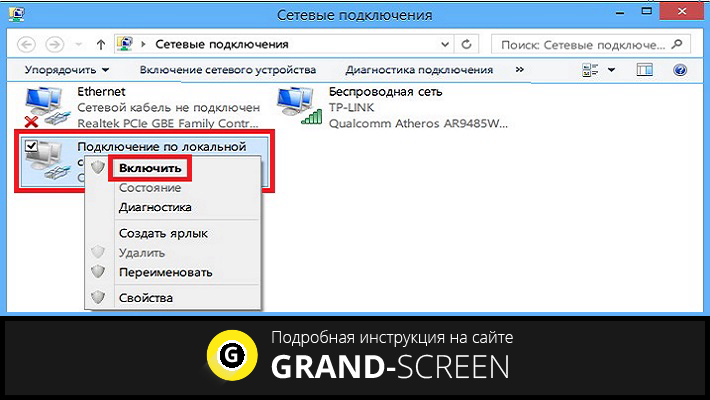The height and width of the screenshot is (400, 710).
Task: Expand the view options dropdown arrow
Action: coord(612,70)
